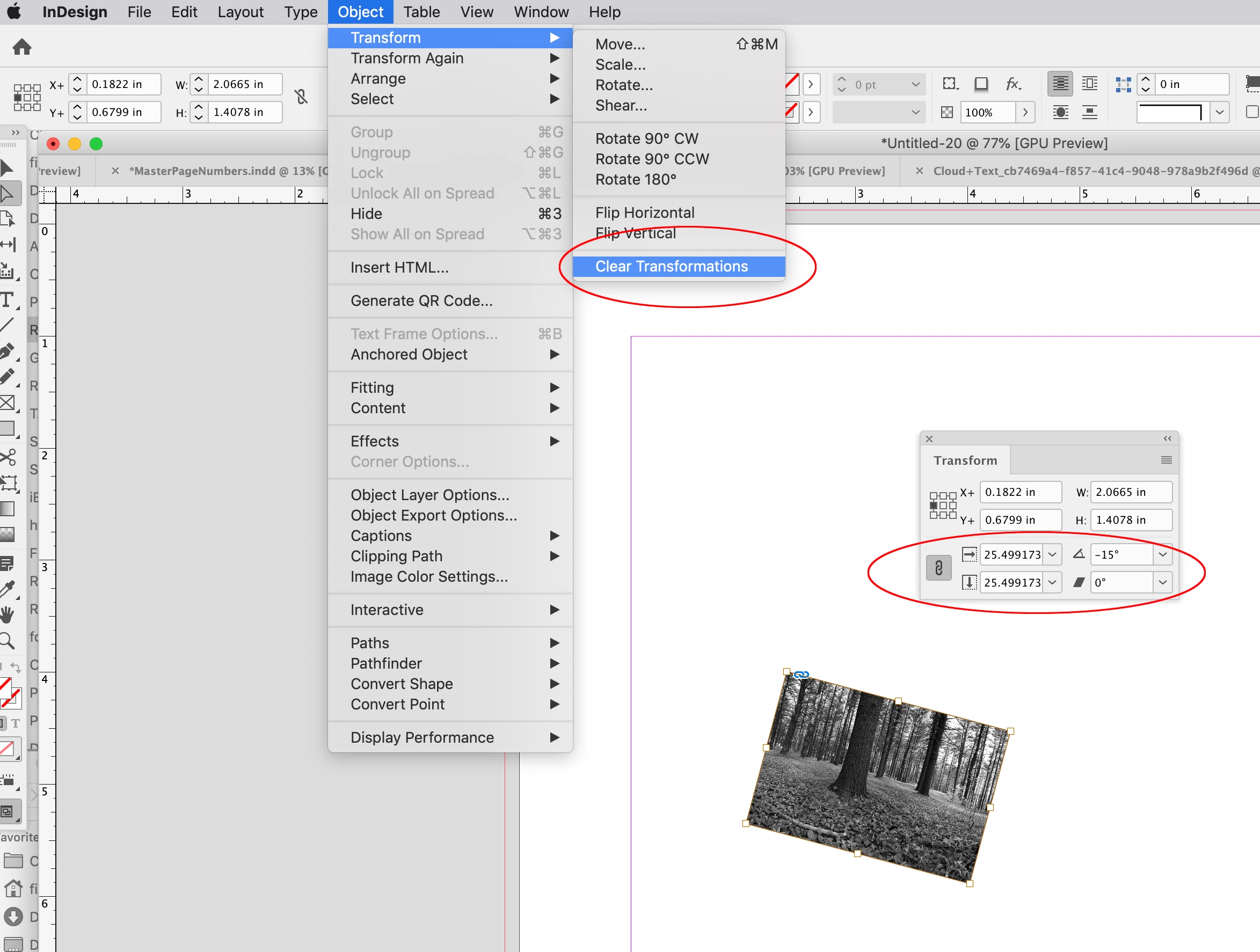Apply drop shadow icon in control bar

pyautogui.click(x=981, y=84)
